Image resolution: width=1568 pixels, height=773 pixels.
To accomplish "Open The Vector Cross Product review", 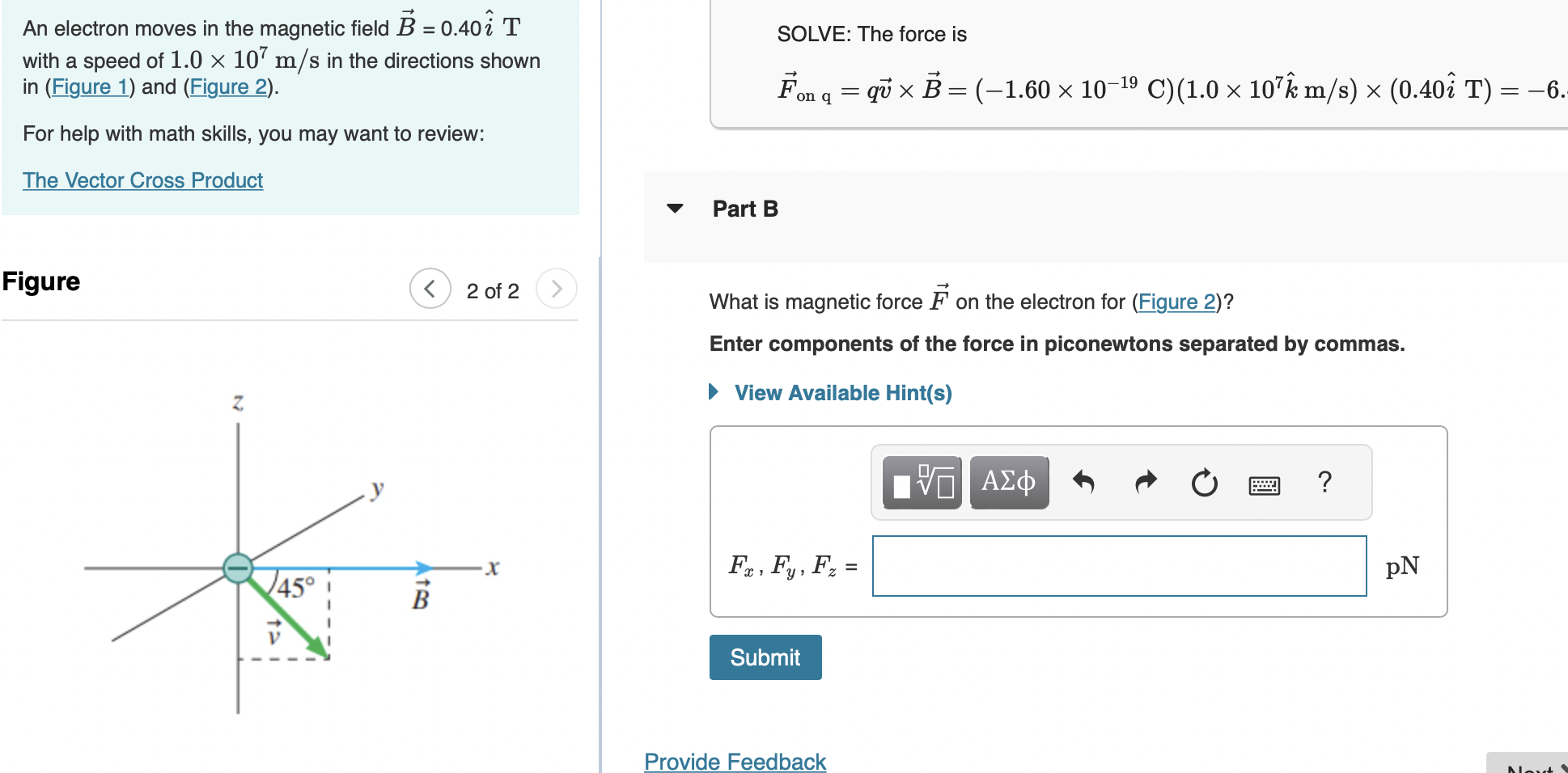I will pos(142,180).
